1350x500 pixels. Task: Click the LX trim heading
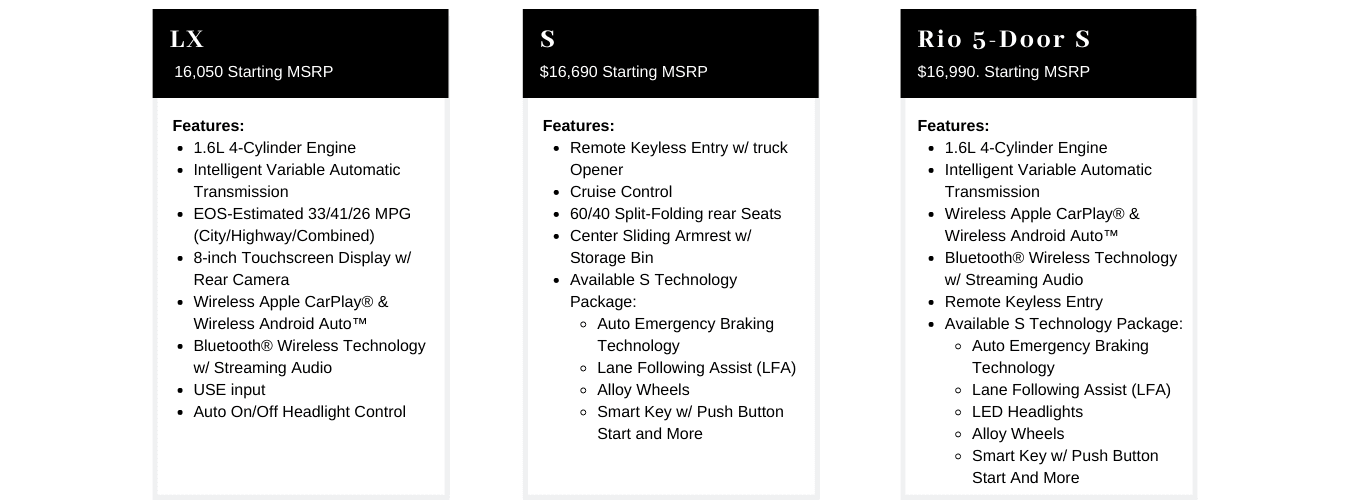(x=187, y=39)
